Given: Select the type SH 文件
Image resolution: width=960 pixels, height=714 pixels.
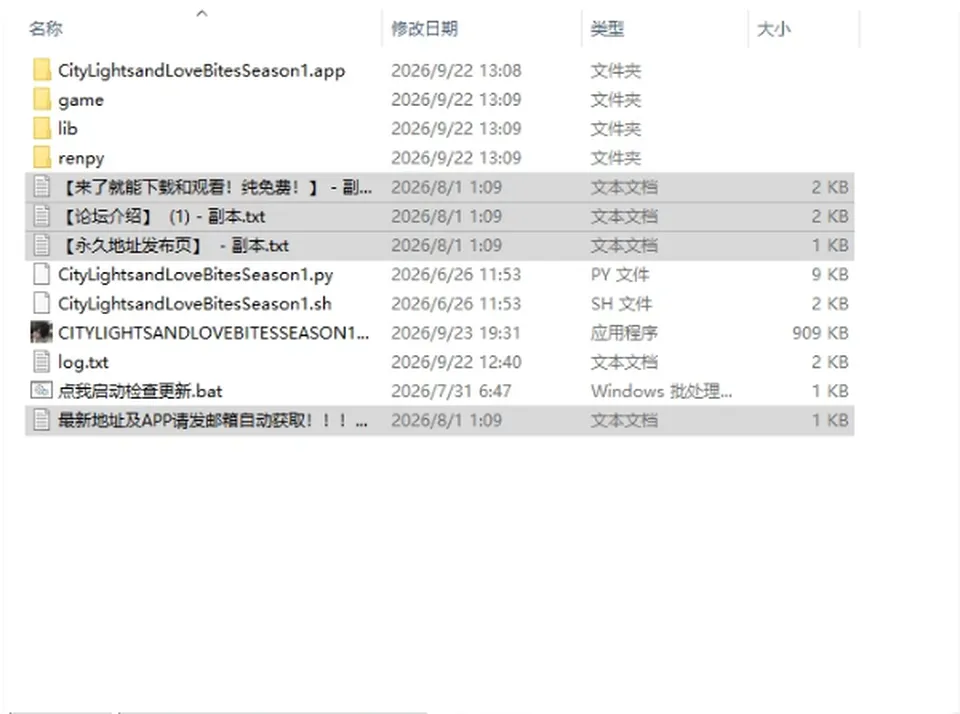Looking at the screenshot, I should [621, 304].
